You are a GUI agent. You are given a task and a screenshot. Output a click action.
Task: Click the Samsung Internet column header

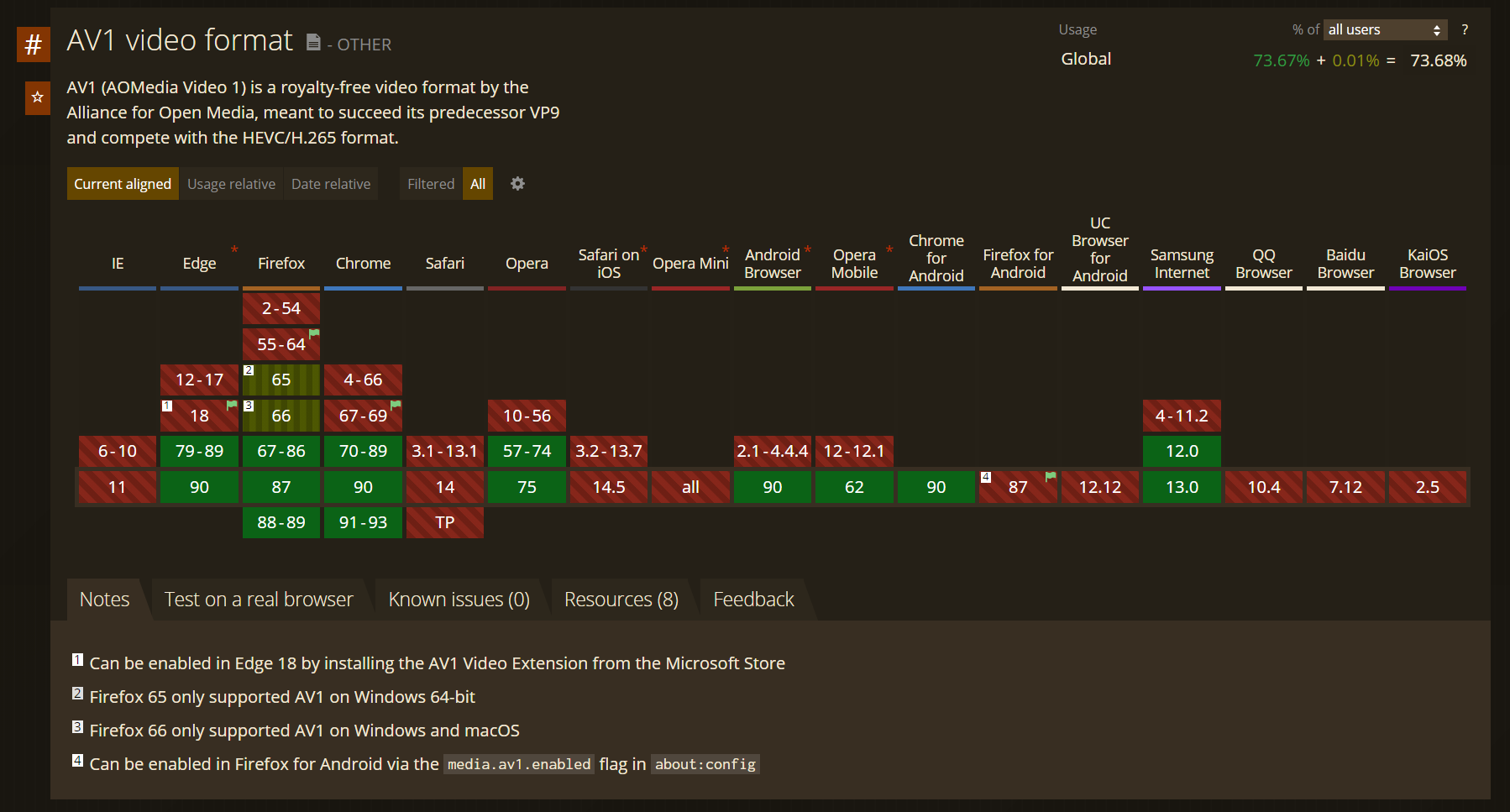[x=1182, y=264]
